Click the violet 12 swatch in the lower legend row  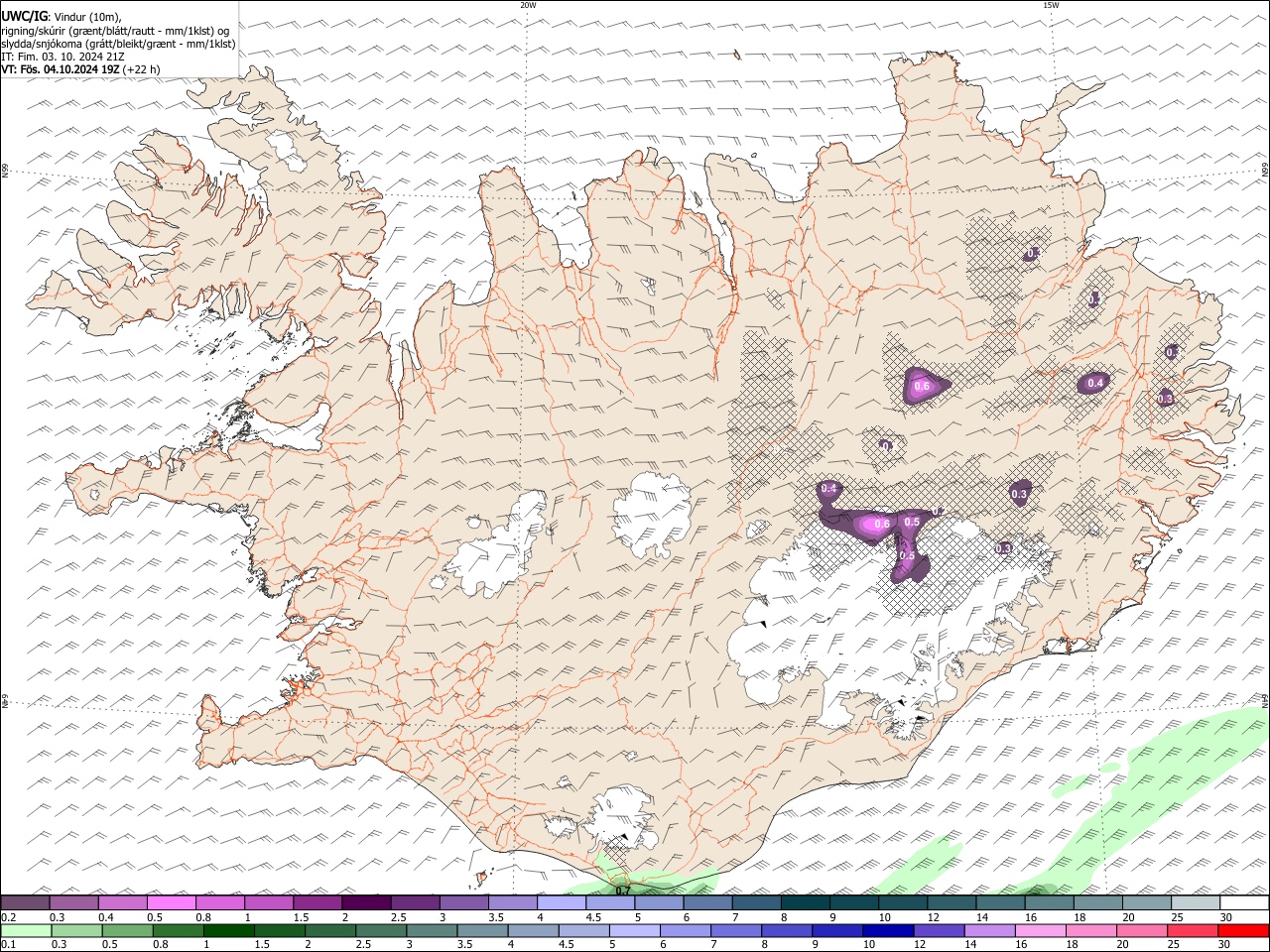point(938,931)
